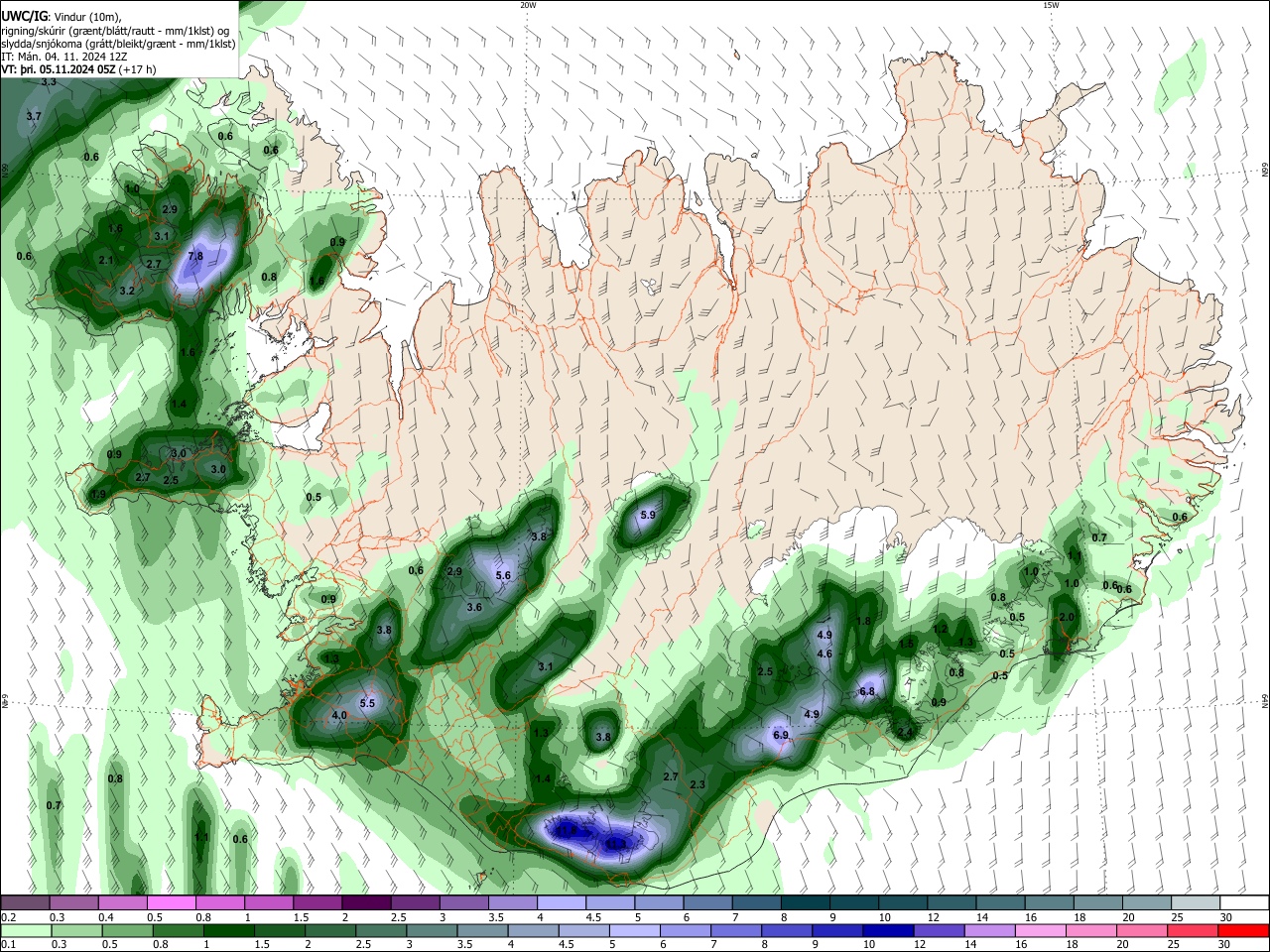
Task: Click the 3.2 precipitation label
Action: 127,291
